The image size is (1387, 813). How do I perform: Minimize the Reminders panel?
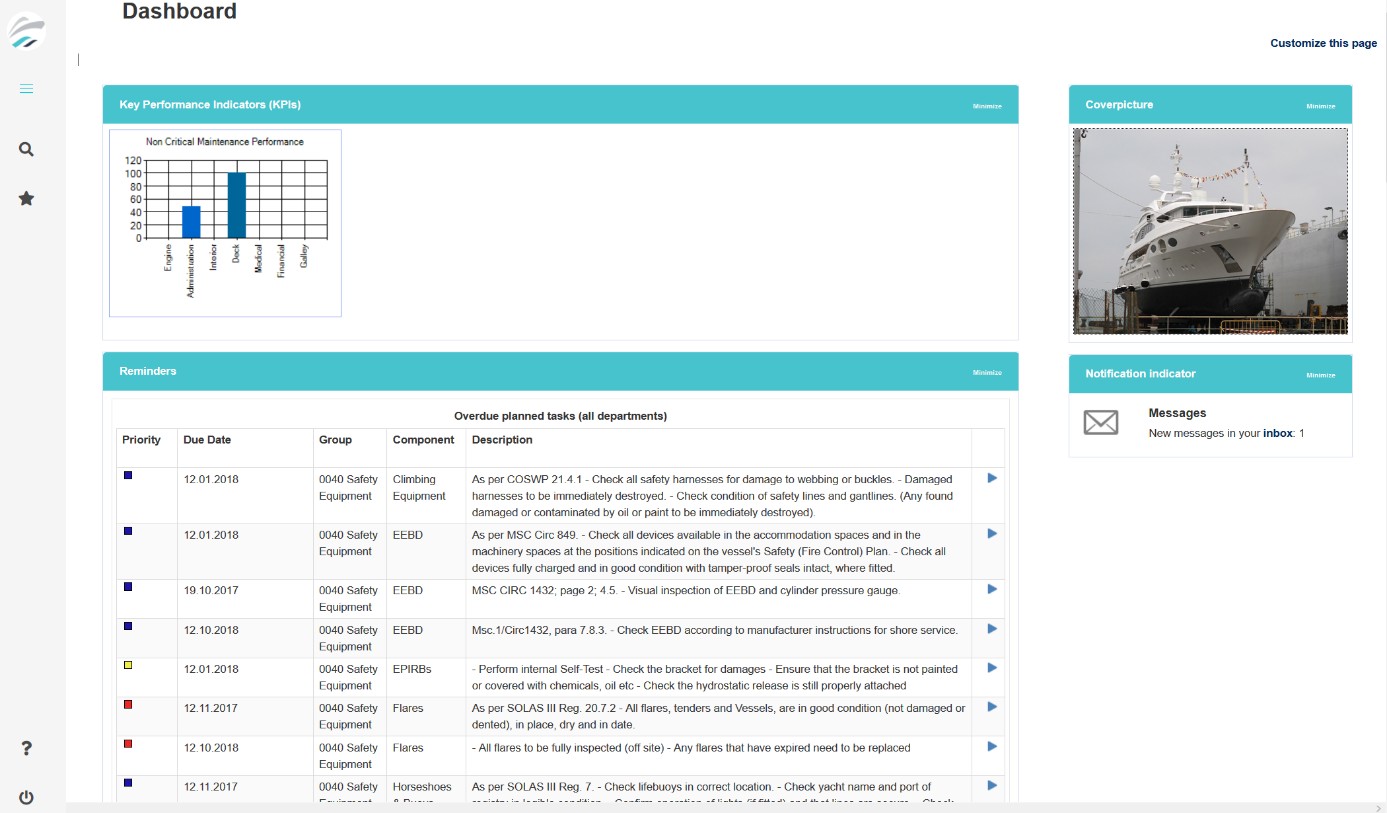pyautogui.click(x=987, y=372)
